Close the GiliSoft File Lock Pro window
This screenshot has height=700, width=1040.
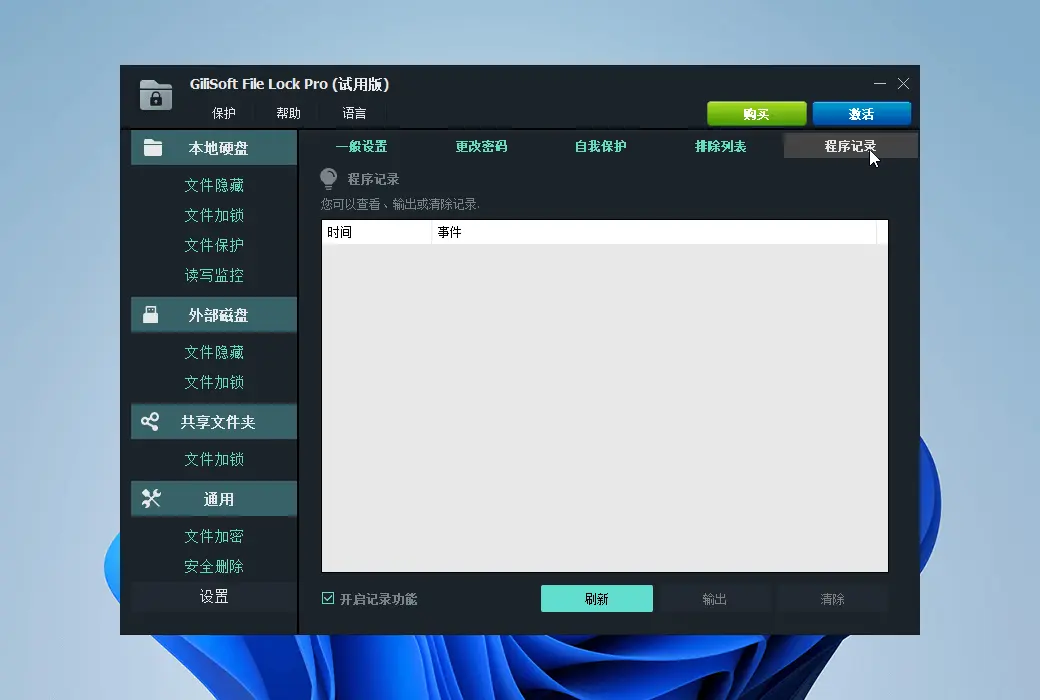pyautogui.click(x=903, y=84)
